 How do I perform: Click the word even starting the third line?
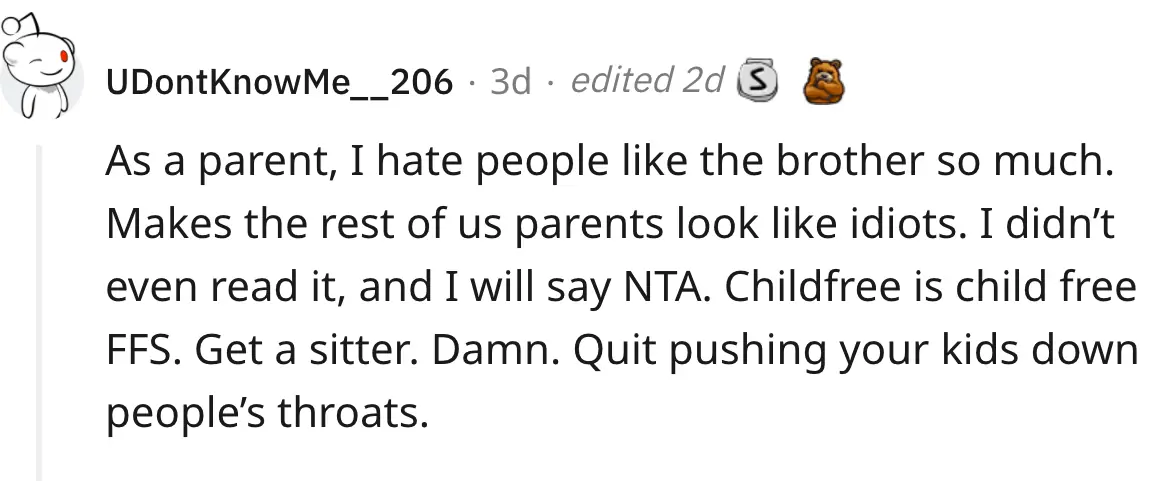pyautogui.click(x=150, y=289)
